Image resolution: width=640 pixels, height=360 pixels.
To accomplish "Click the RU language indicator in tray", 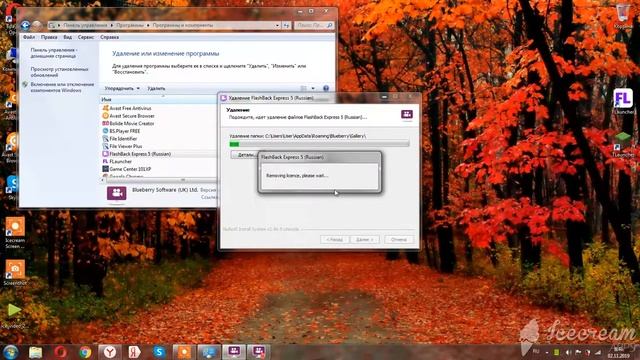I will (x=536, y=351).
